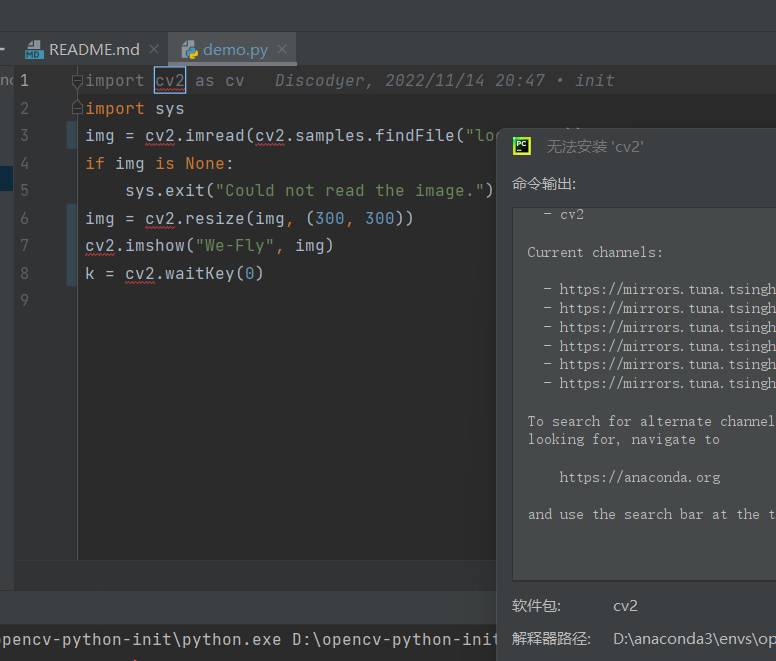The height and width of the screenshot is (661, 776).
Task: Switch to the README.md tab
Action: point(94,49)
